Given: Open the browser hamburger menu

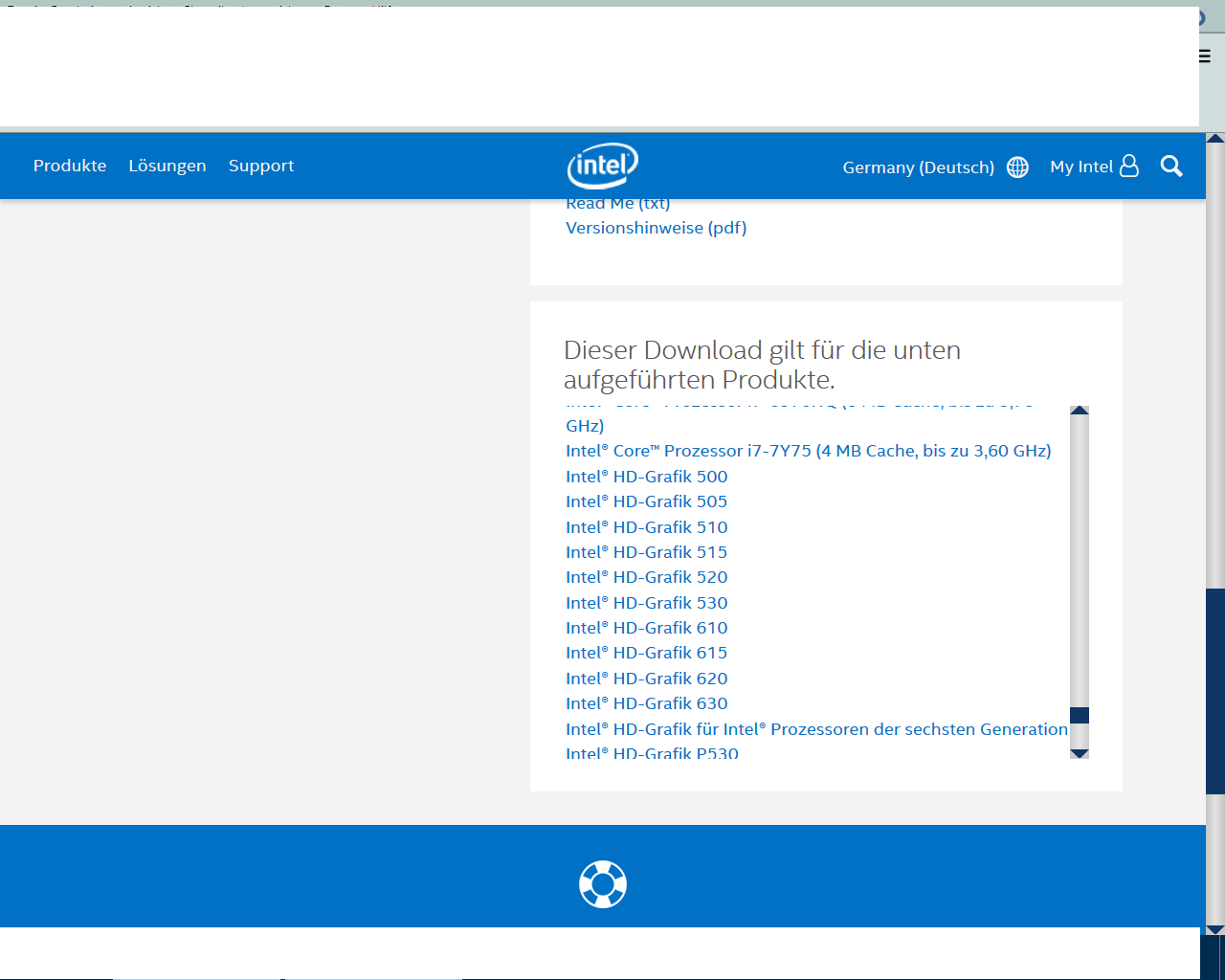Looking at the screenshot, I should click(x=1205, y=56).
